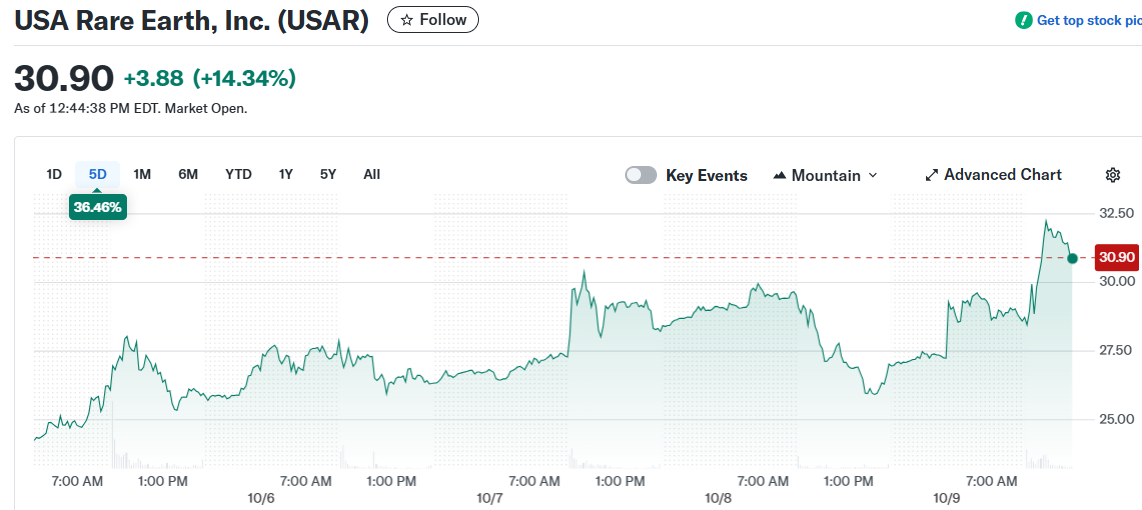Viewport: 1142px width, 510px height.
Task: Switch chart to 6M range
Action: pyautogui.click(x=188, y=174)
